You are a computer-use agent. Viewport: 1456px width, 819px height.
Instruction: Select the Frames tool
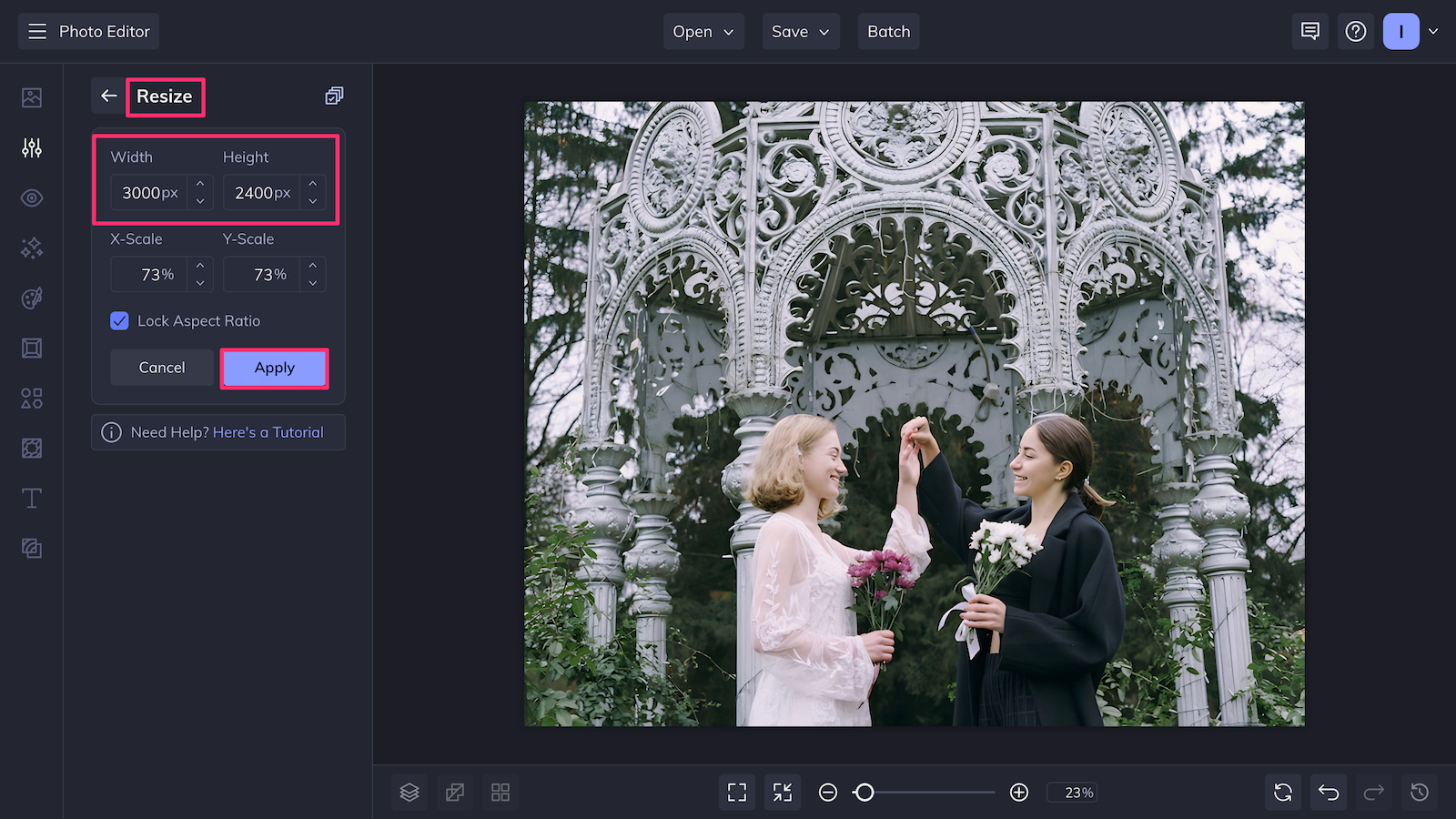[x=31, y=348]
